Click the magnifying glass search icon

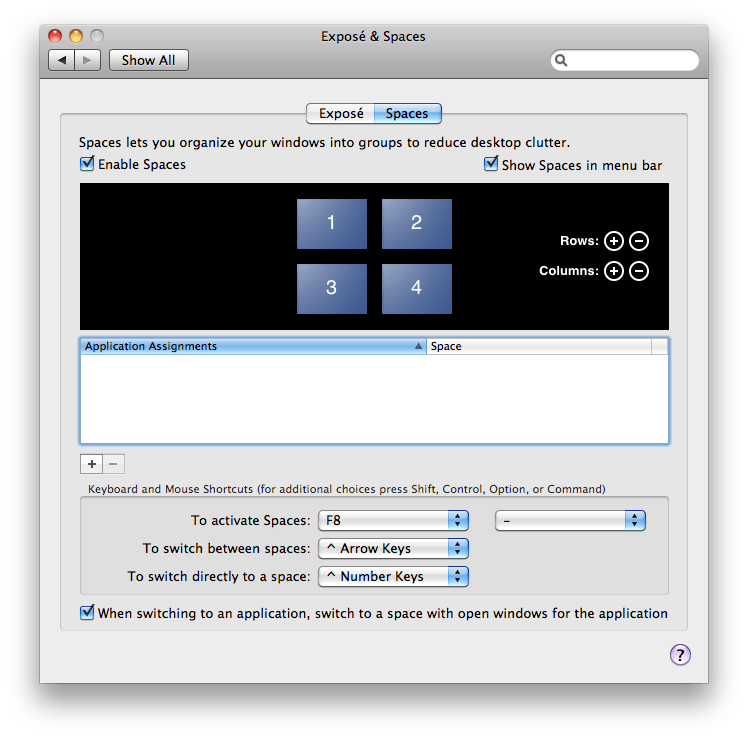(x=561, y=60)
